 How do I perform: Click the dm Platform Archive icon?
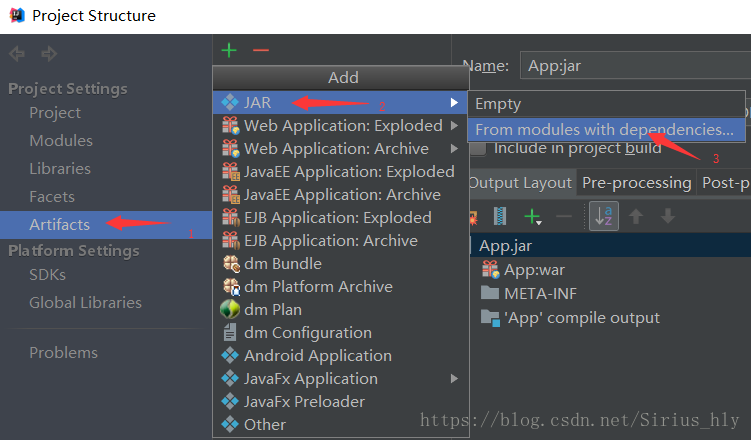231,286
